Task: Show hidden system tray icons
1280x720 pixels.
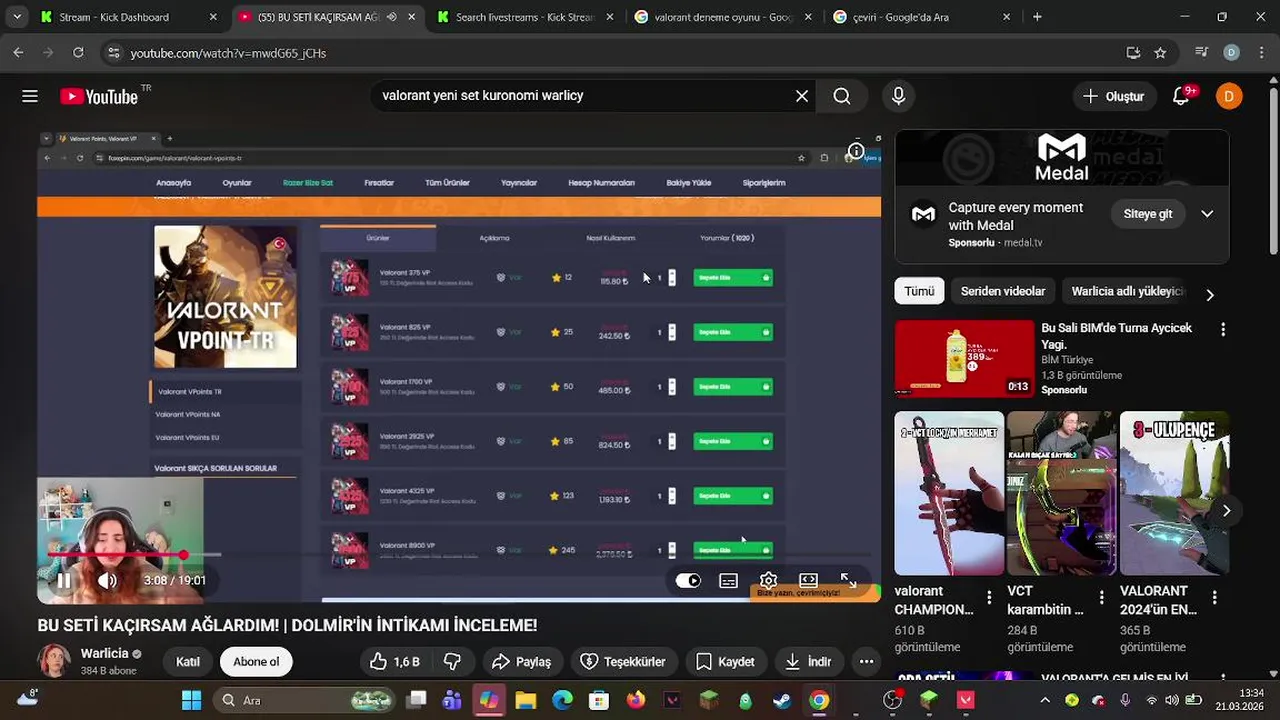Action: coord(1045,700)
